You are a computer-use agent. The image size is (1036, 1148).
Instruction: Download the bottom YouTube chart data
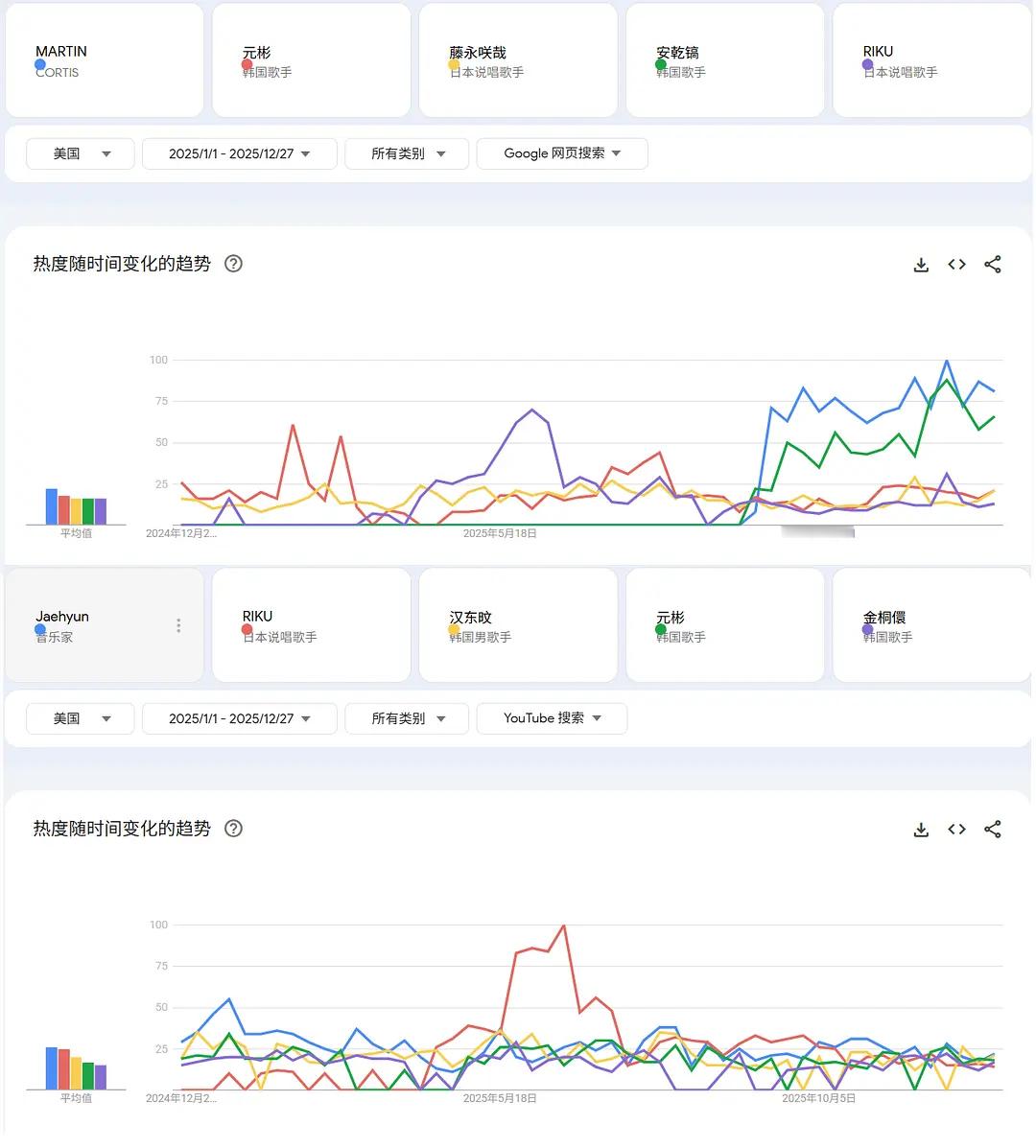(x=921, y=830)
